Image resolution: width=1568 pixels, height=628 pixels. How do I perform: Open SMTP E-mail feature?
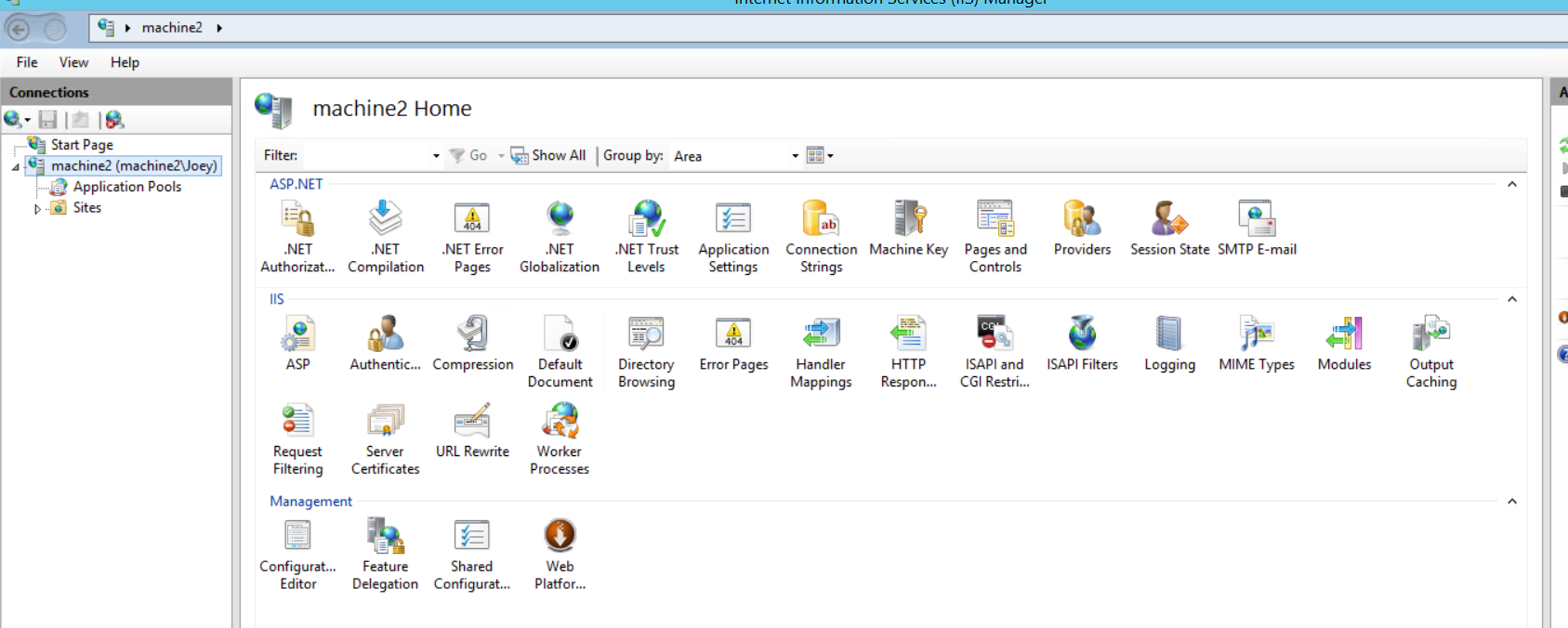click(x=1257, y=229)
